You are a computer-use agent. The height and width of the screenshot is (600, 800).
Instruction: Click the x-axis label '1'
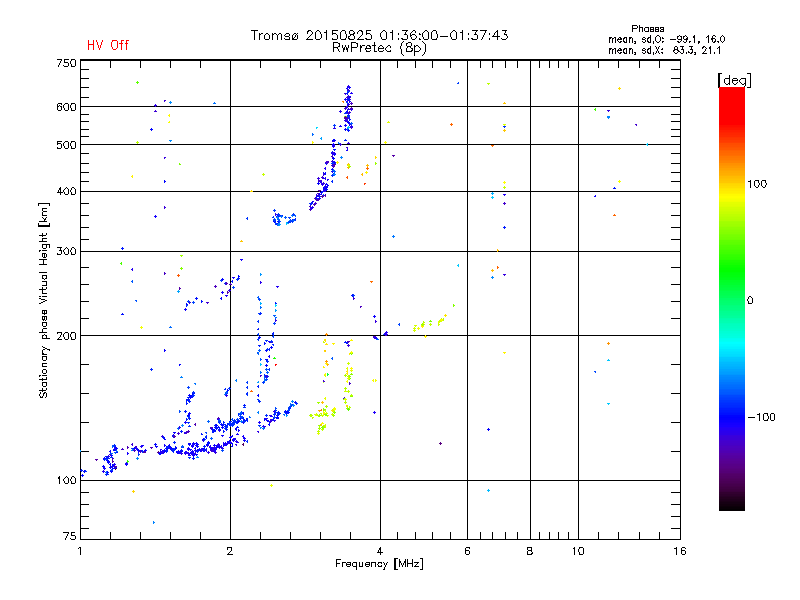80,551
